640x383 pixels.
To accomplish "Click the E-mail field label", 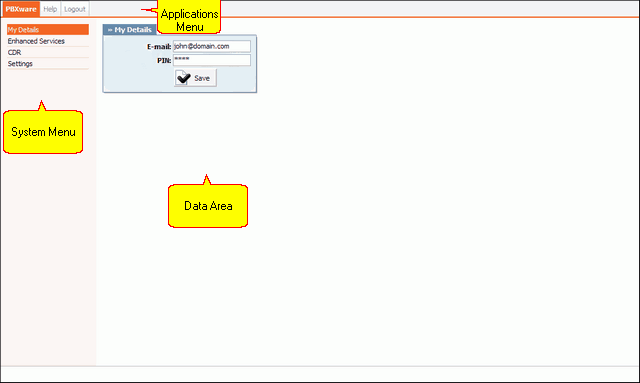I will [x=159, y=47].
